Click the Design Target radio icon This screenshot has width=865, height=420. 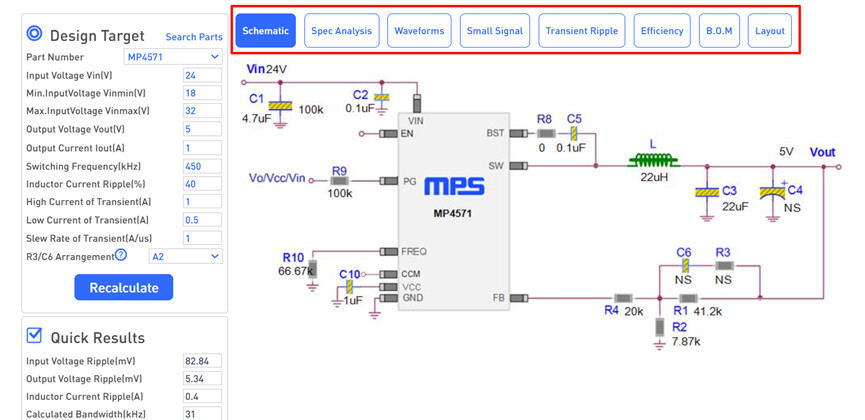(34, 35)
